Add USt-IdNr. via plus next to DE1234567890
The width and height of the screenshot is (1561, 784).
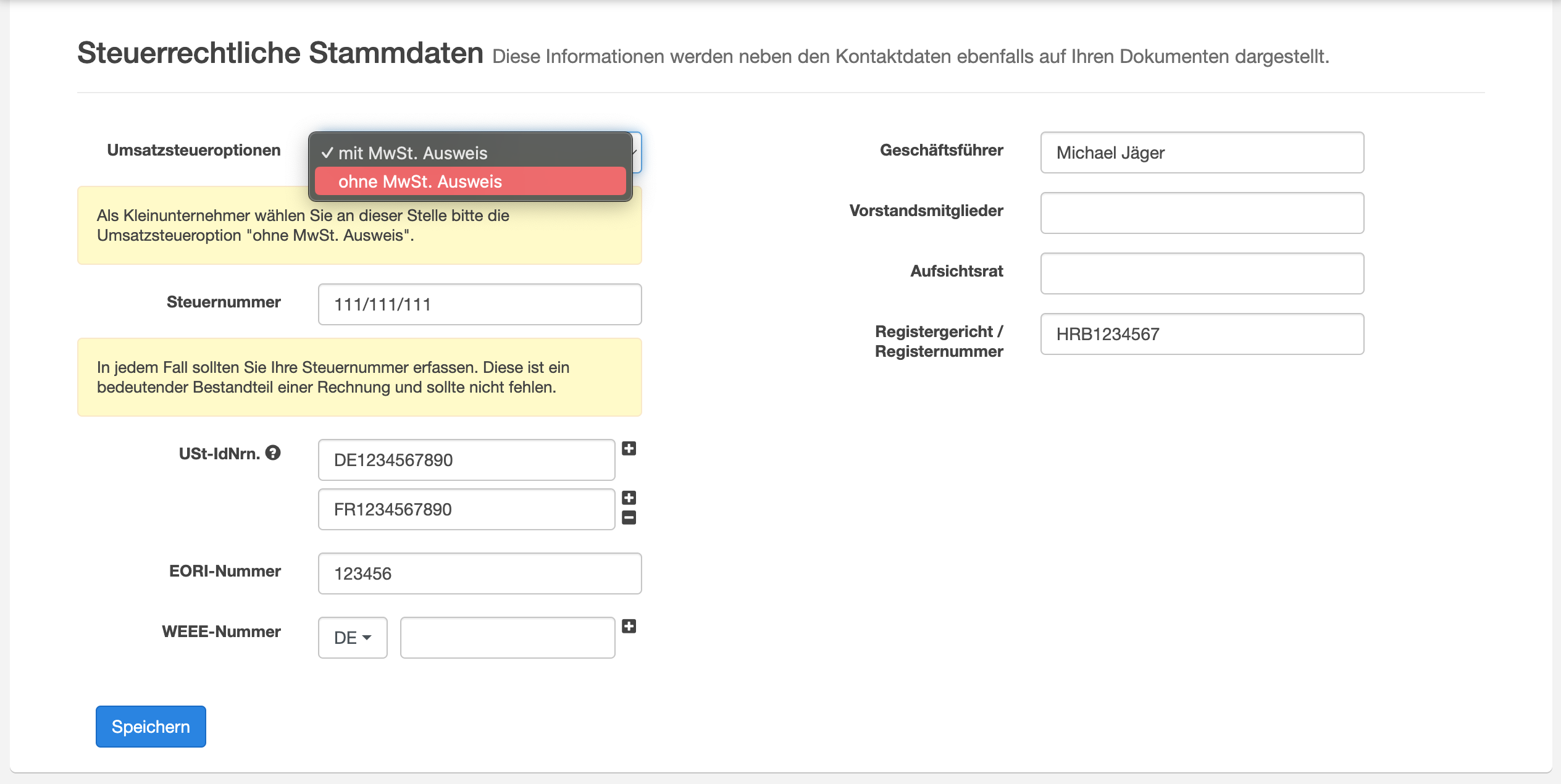click(x=629, y=449)
